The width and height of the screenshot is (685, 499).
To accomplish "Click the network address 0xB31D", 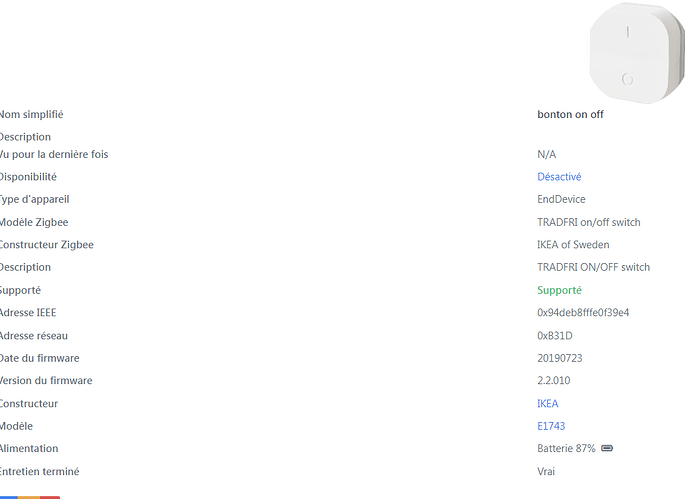I will point(555,336).
